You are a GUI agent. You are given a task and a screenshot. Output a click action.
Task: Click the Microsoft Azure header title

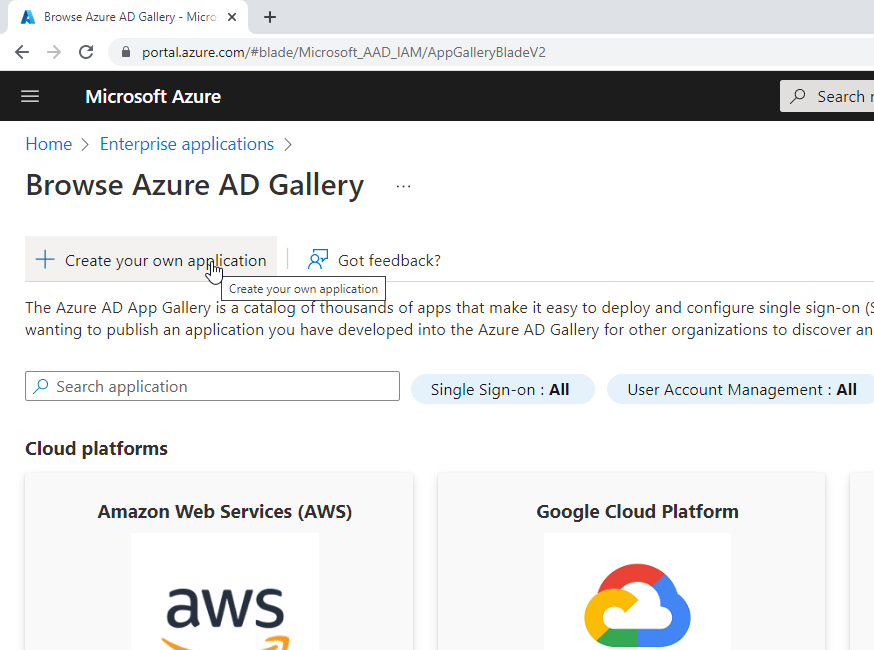coord(153,96)
